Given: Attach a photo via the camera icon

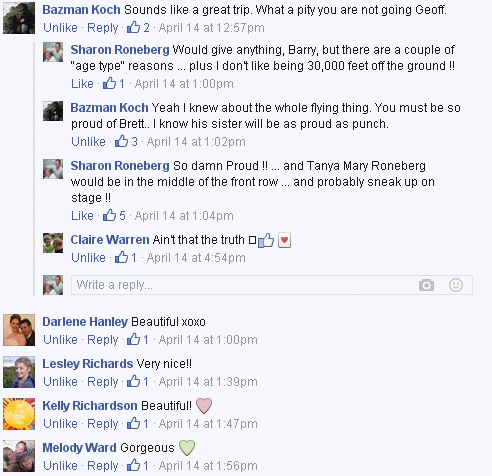Looking at the screenshot, I should (x=426, y=285).
